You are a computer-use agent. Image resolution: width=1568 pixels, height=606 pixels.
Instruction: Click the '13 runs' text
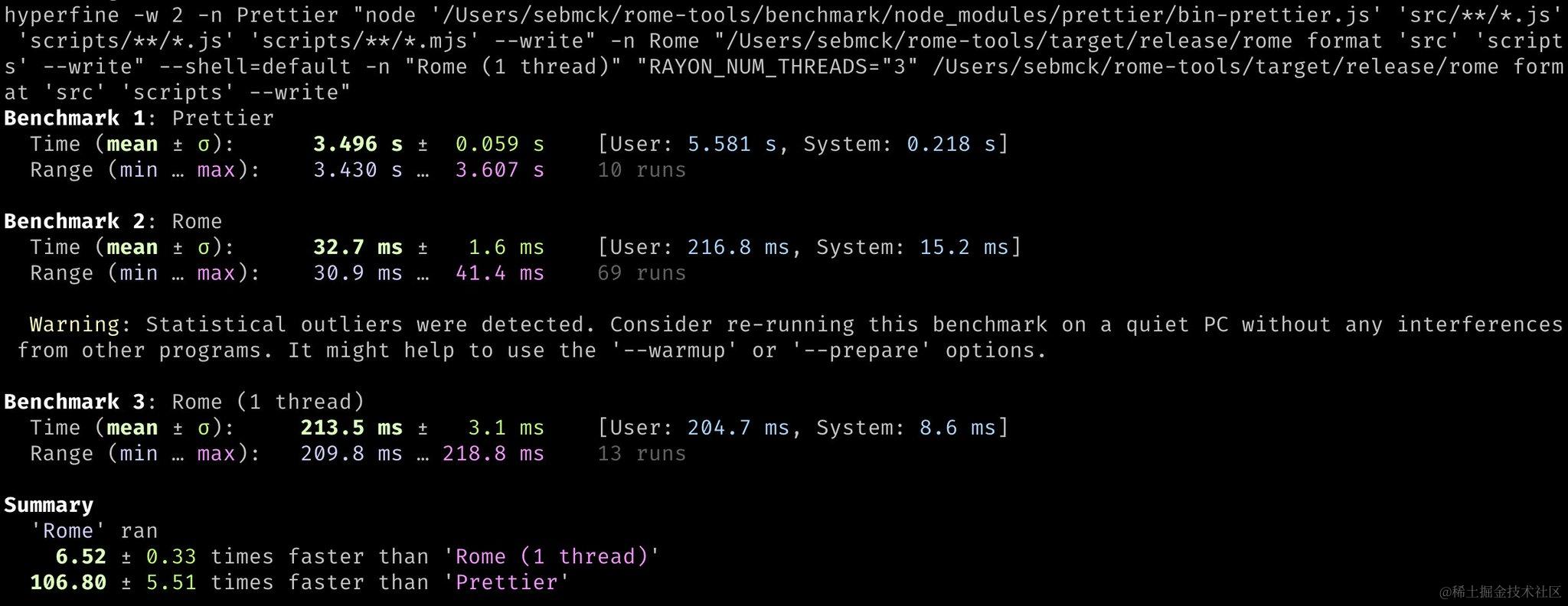point(642,454)
